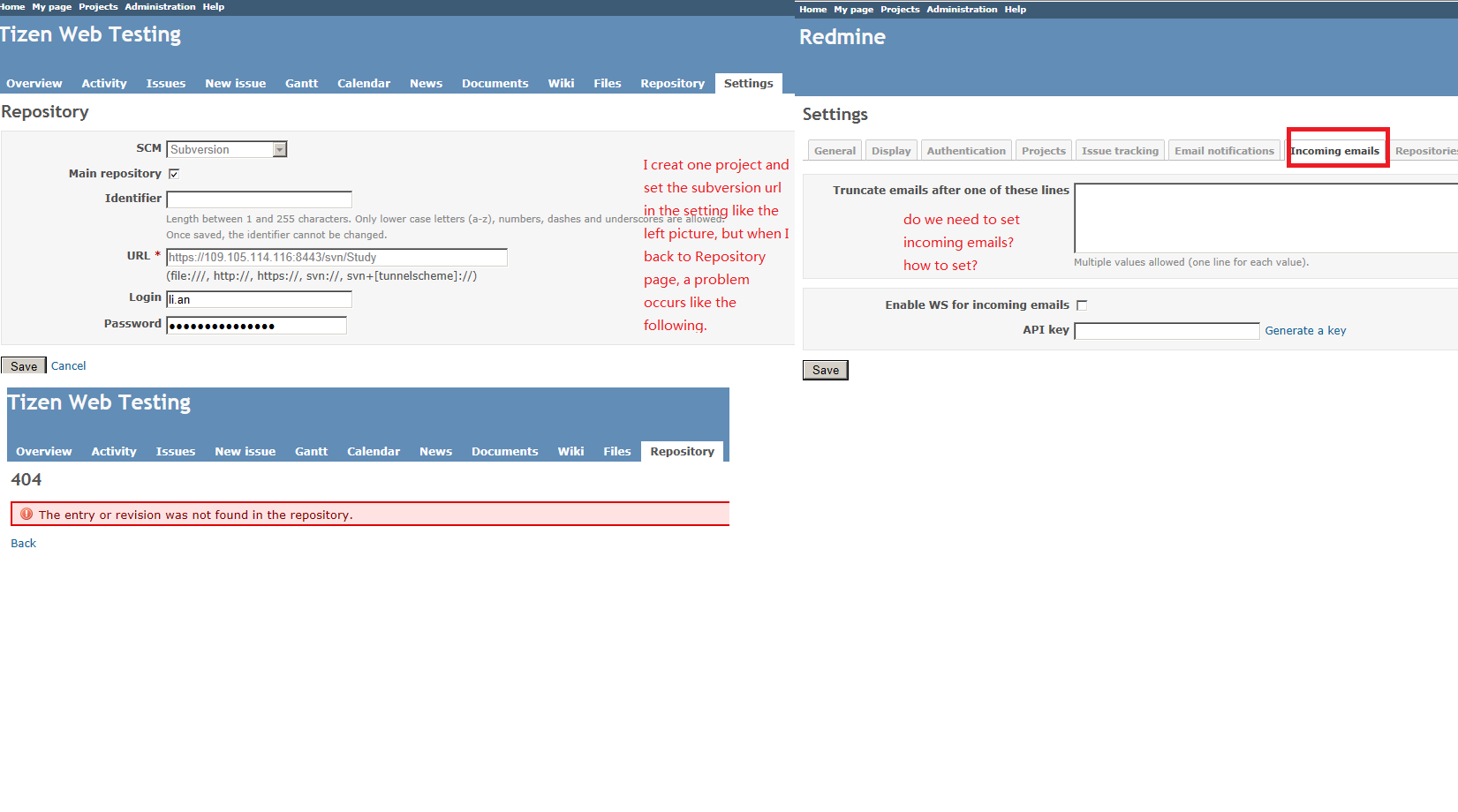Viewport: 1458px width, 812px height.
Task: Click Help in left top bar
Action: (x=214, y=6)
